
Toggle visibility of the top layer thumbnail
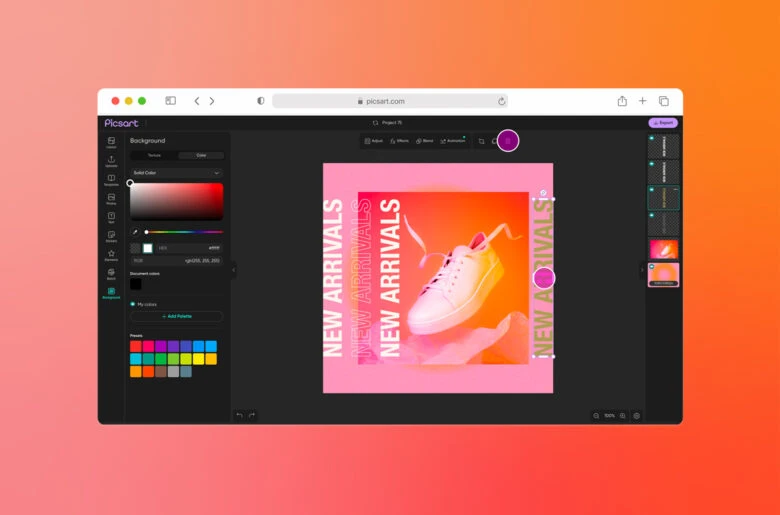coord(651,138)
